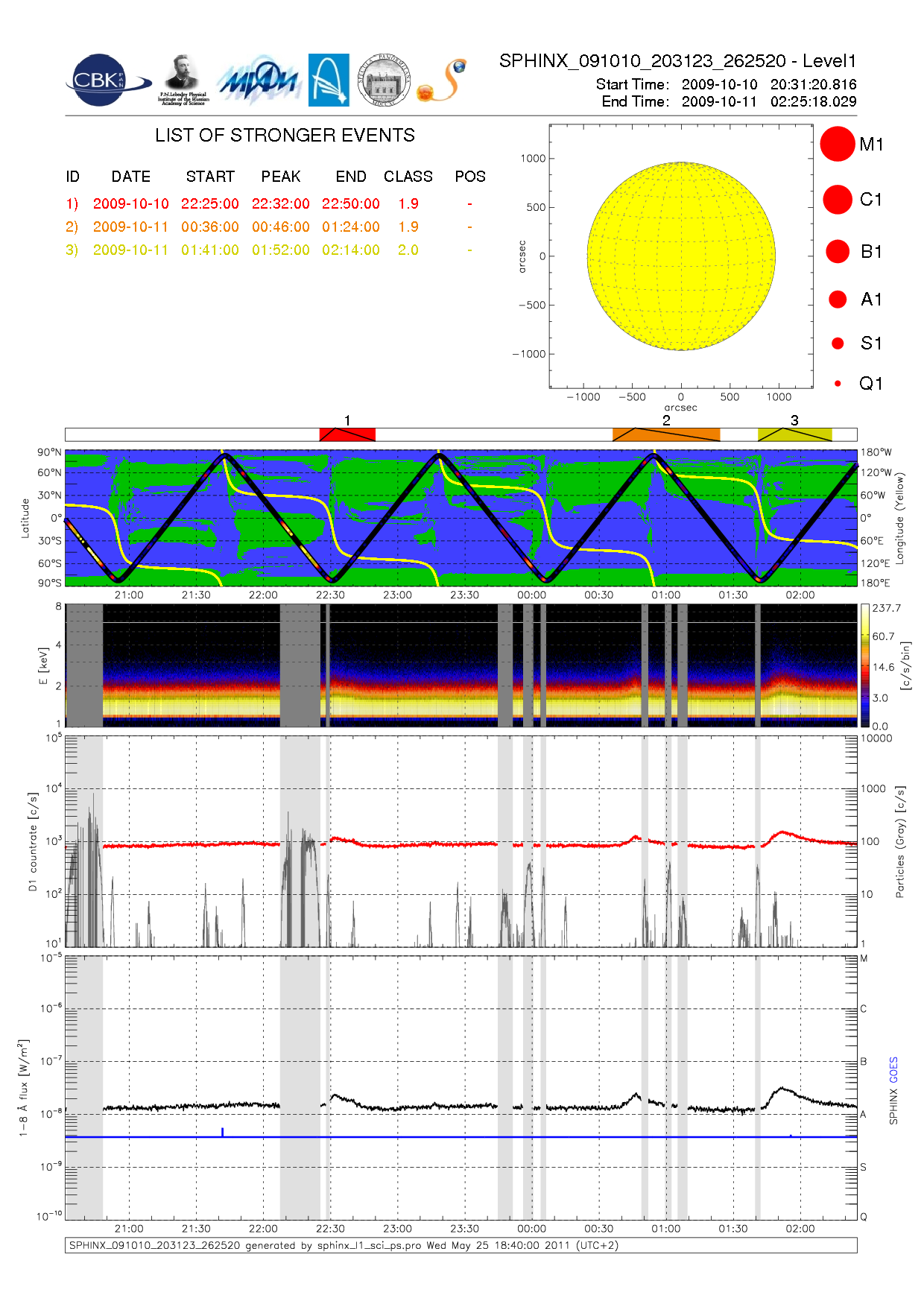Select the yellow event 3 timeline bar

pyautogui.click(x=794, y=434)
